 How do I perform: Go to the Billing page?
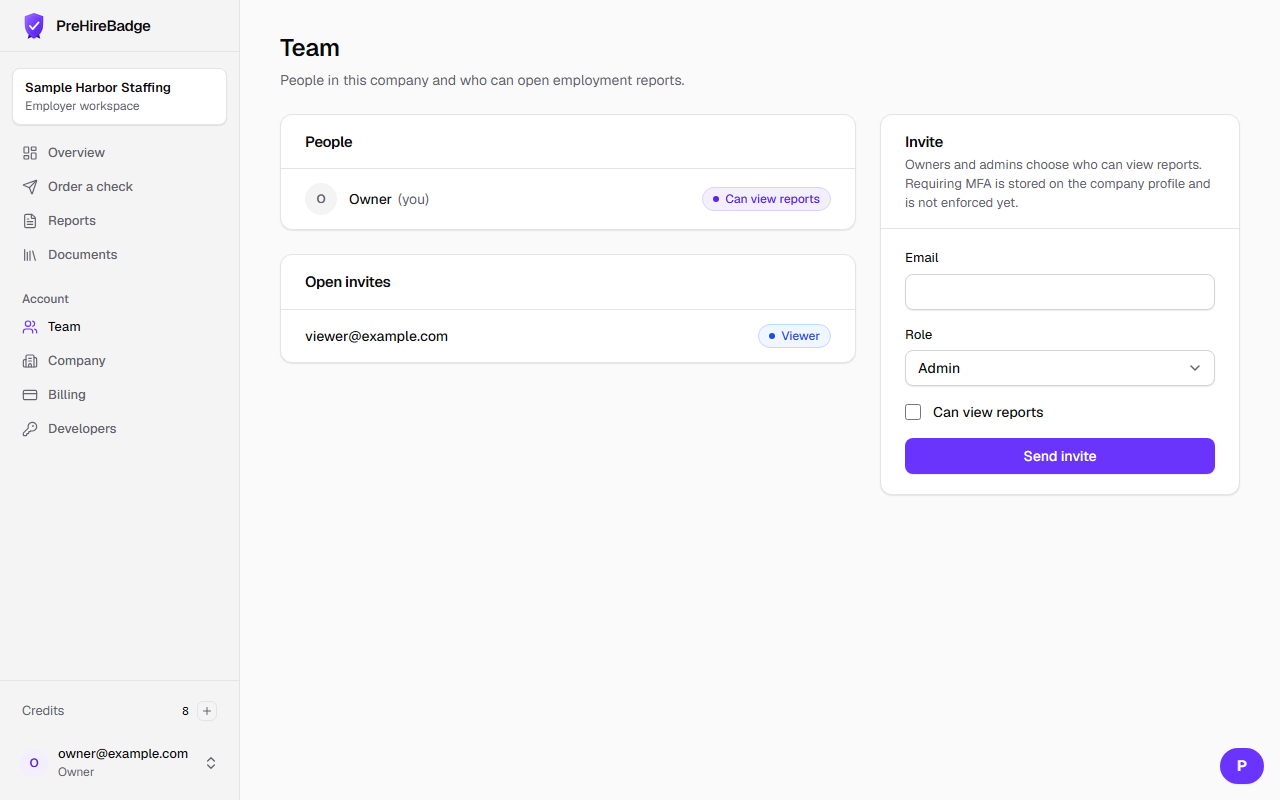click(x=120, y=395)
